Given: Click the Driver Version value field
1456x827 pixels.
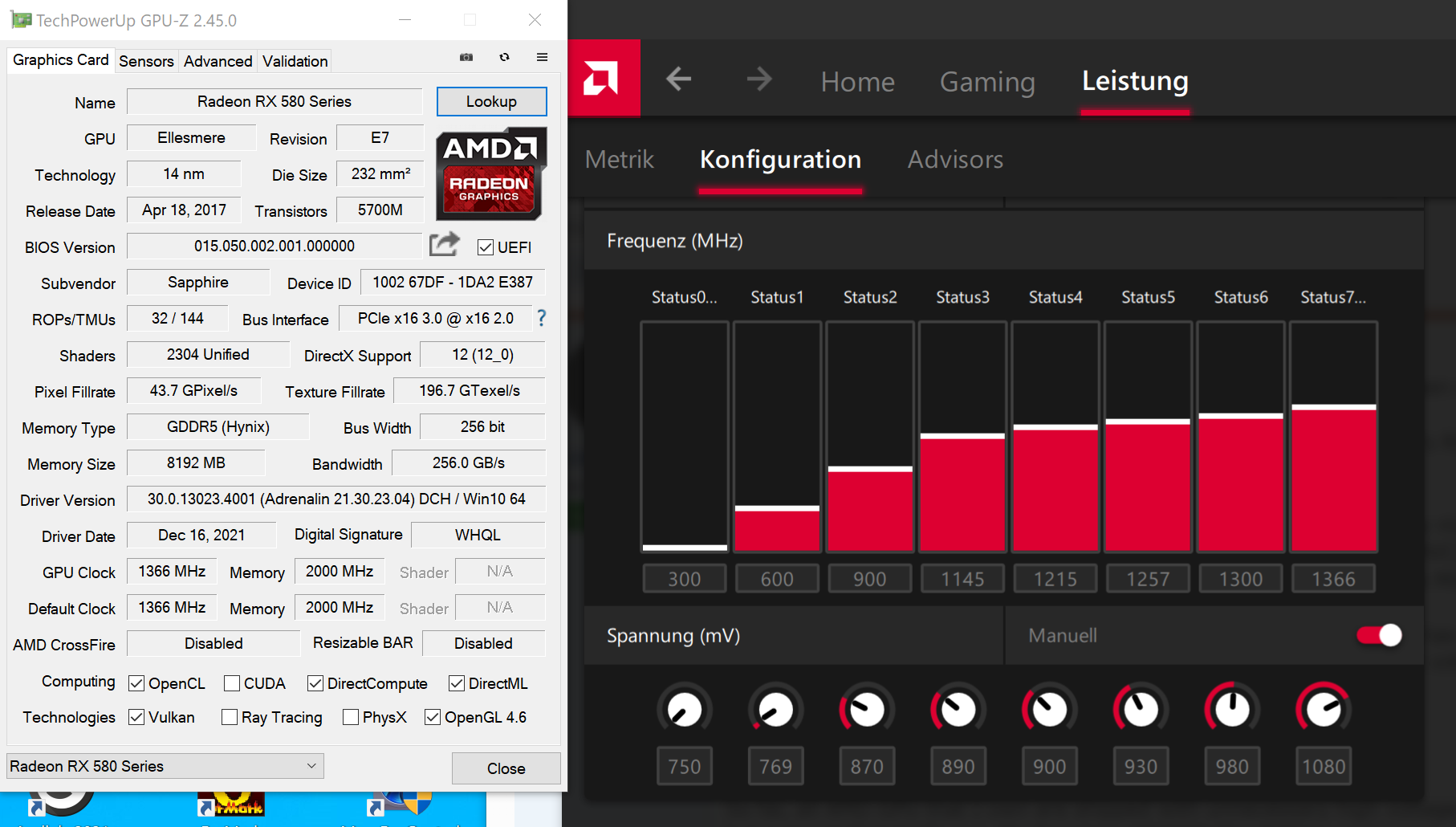Looking at the screenshot, I should click(x=336, y=499).
